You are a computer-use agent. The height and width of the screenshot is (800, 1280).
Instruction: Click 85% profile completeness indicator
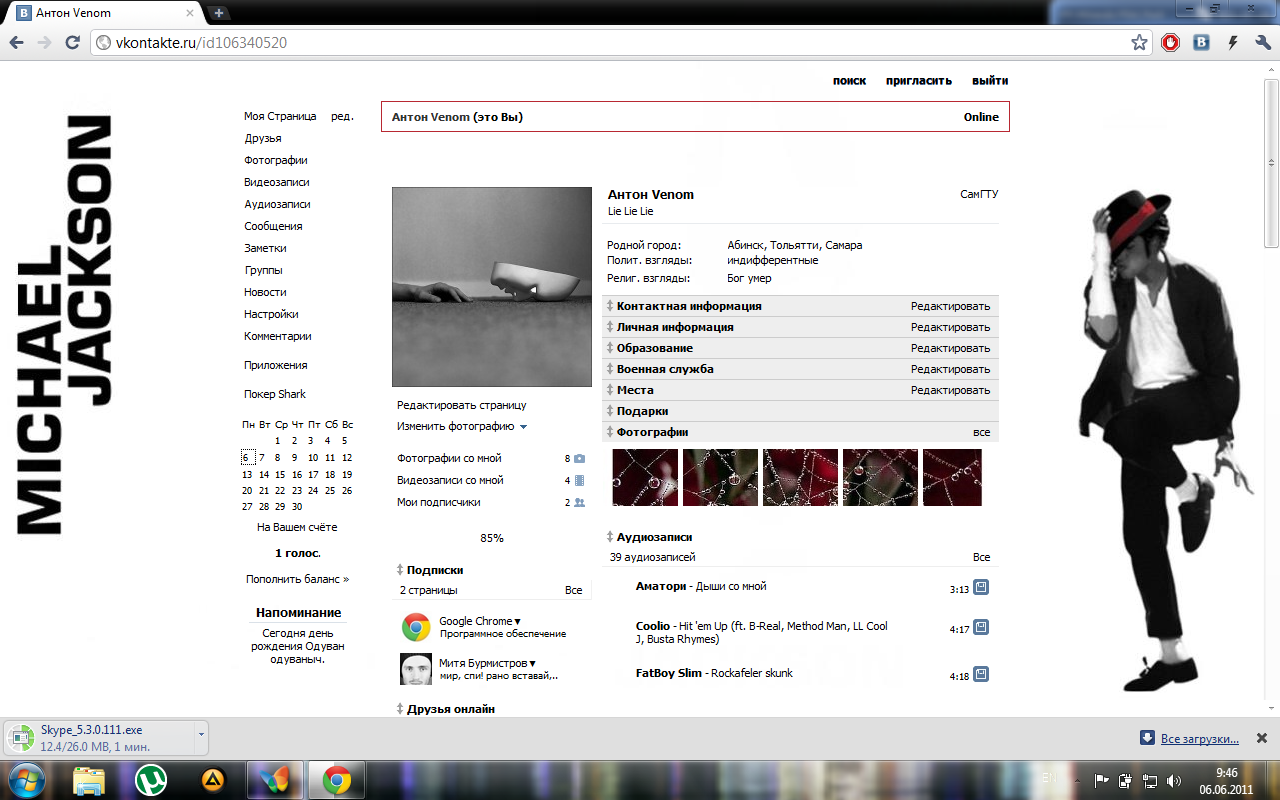click(x=492, y=538)
